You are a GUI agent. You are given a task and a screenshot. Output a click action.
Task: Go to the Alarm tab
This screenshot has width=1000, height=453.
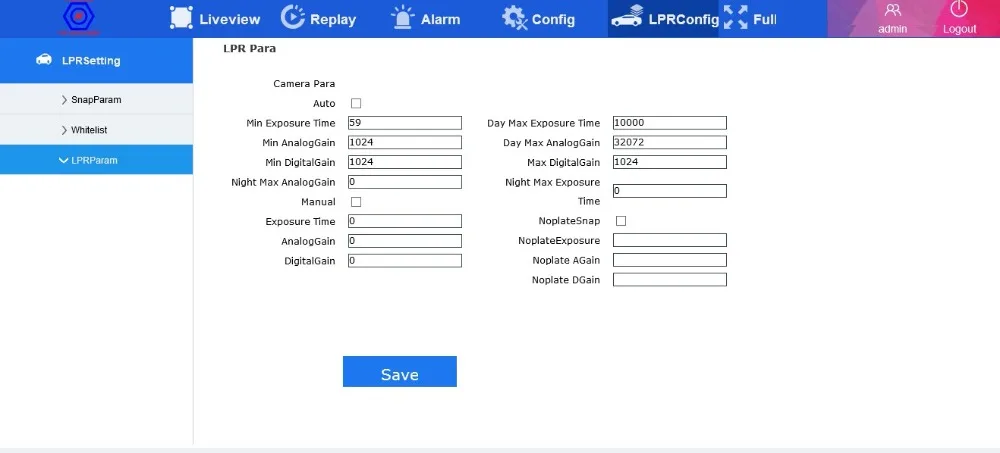click(425, 19)
